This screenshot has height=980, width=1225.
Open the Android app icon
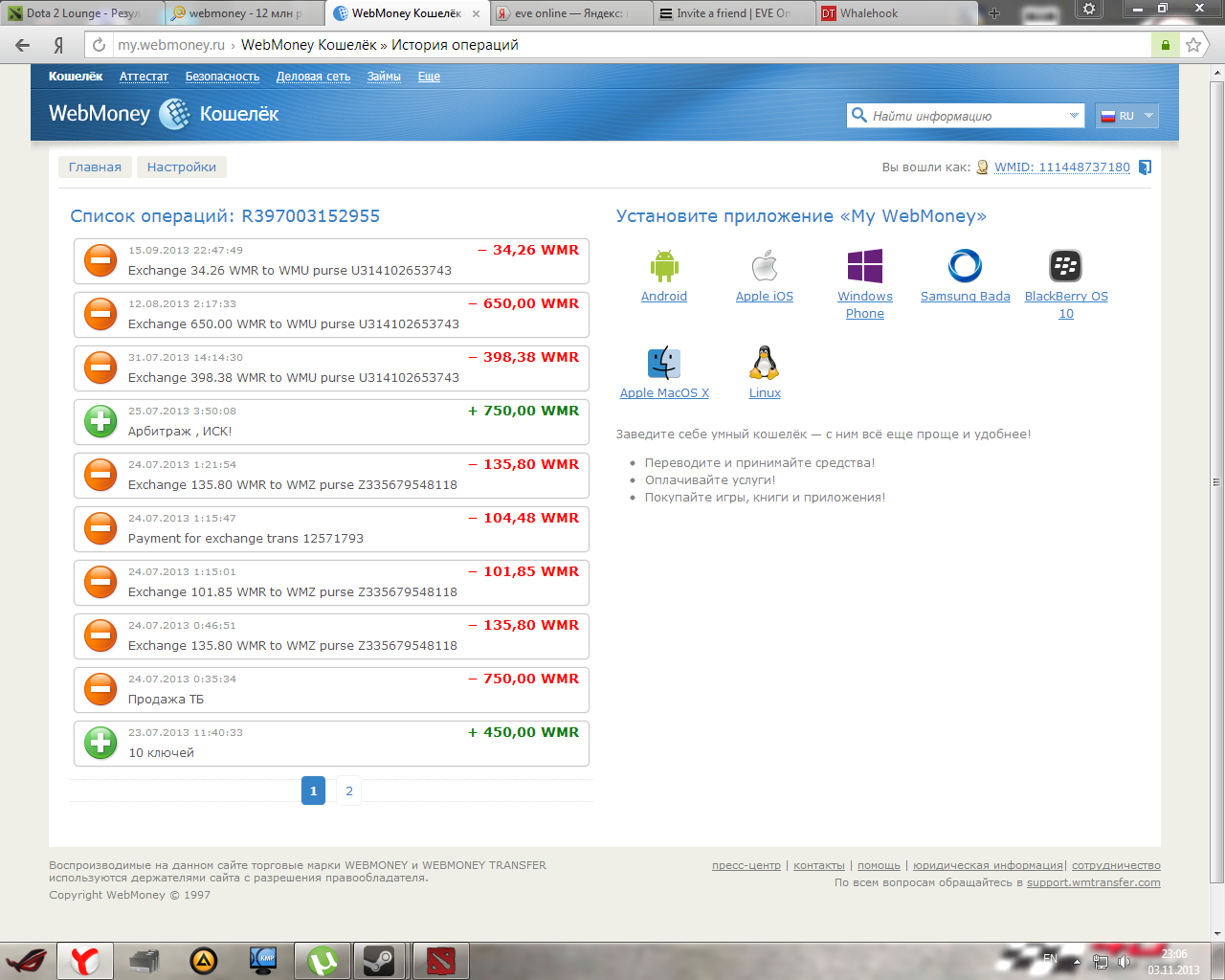coord(664,265)
